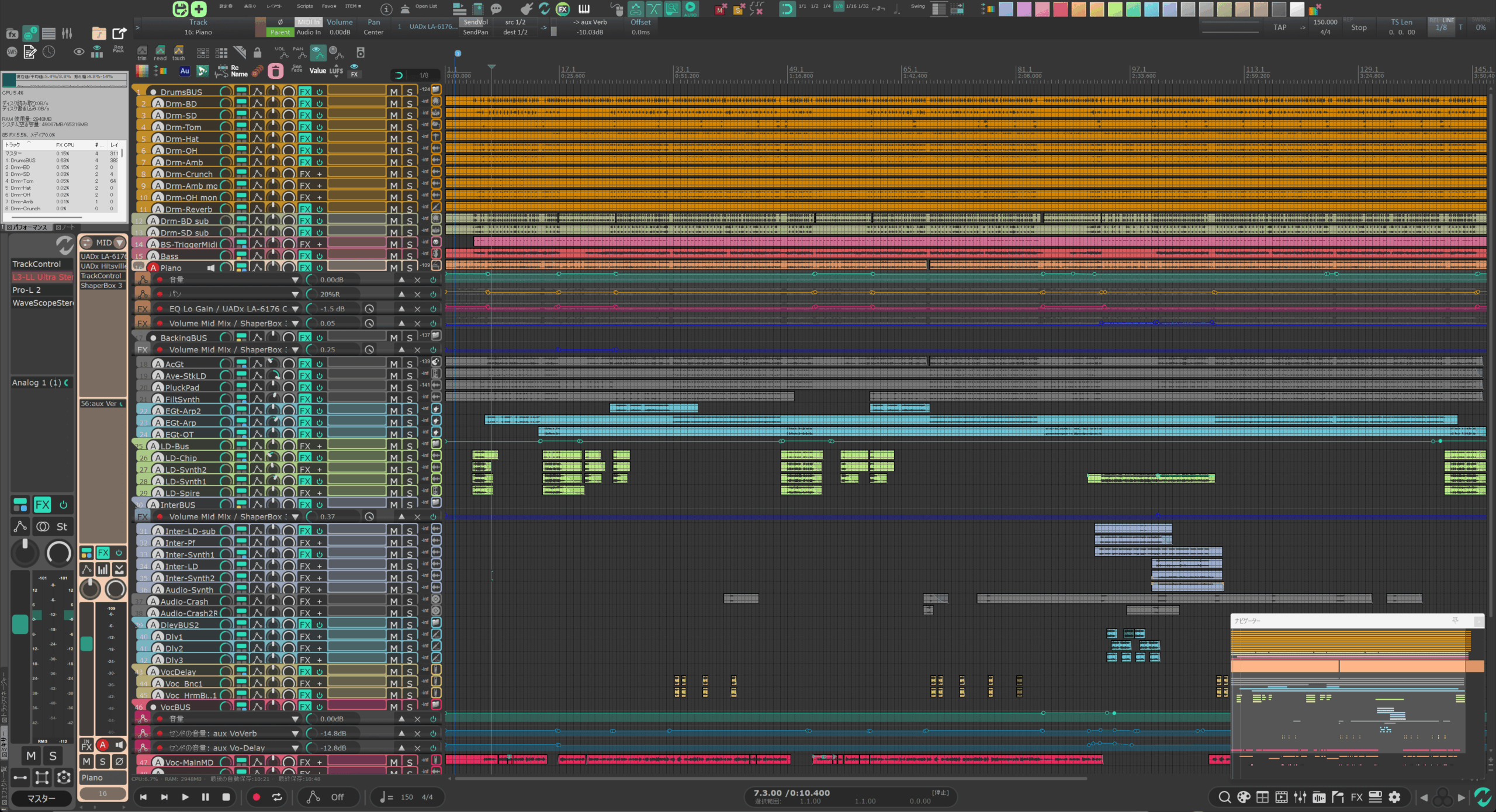Screen dimensions: 1496x812
Task: Pick the red color swatch in palette
Action: [x=1060, y=9]
